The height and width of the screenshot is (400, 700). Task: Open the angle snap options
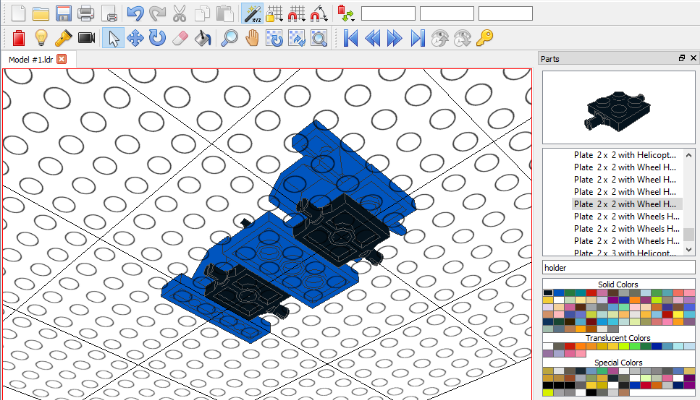pyautogui.click(x=296, y=14)
